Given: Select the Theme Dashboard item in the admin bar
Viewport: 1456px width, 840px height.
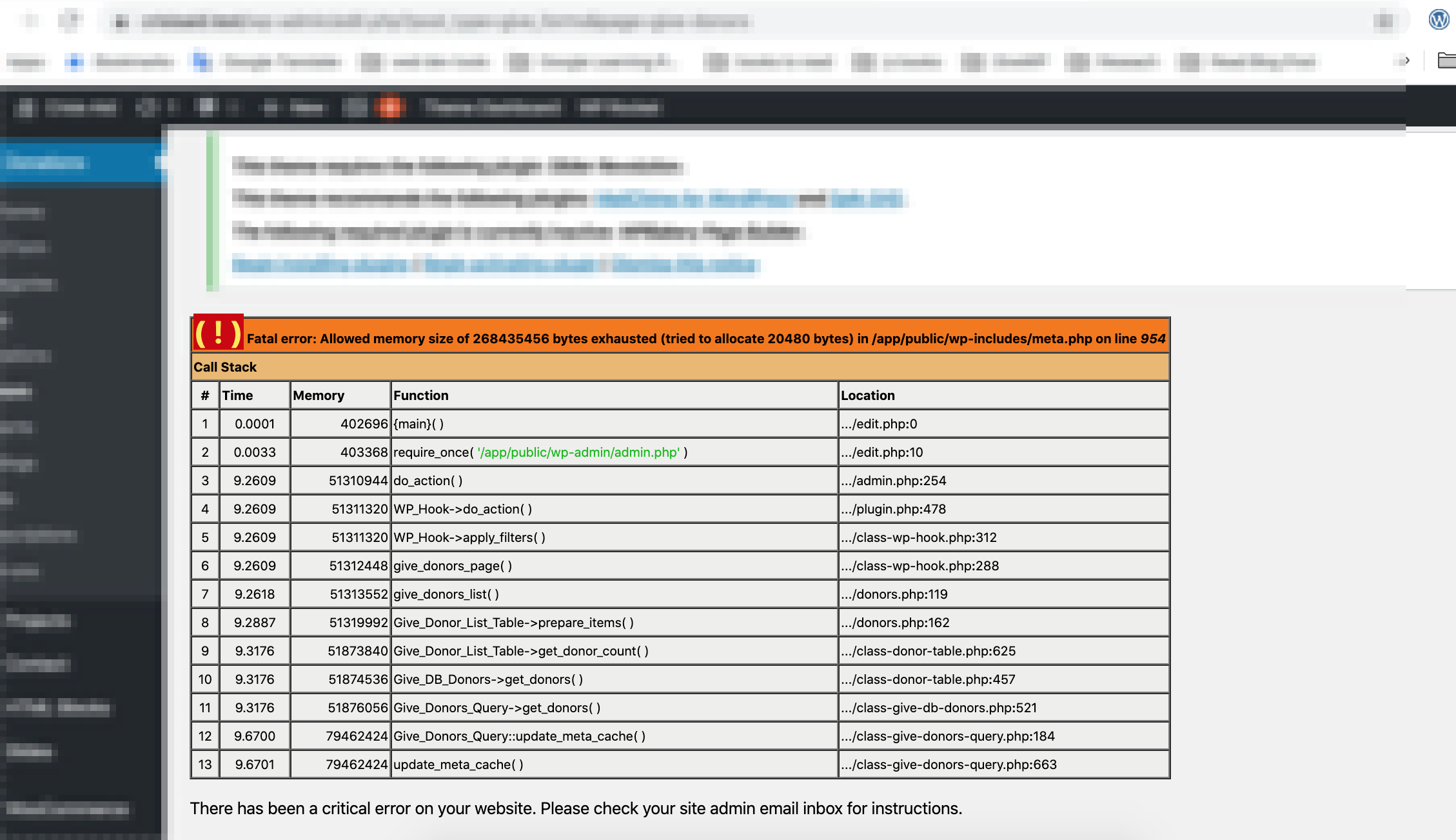Looking at the screenshot, I should [x=493, y=107].
